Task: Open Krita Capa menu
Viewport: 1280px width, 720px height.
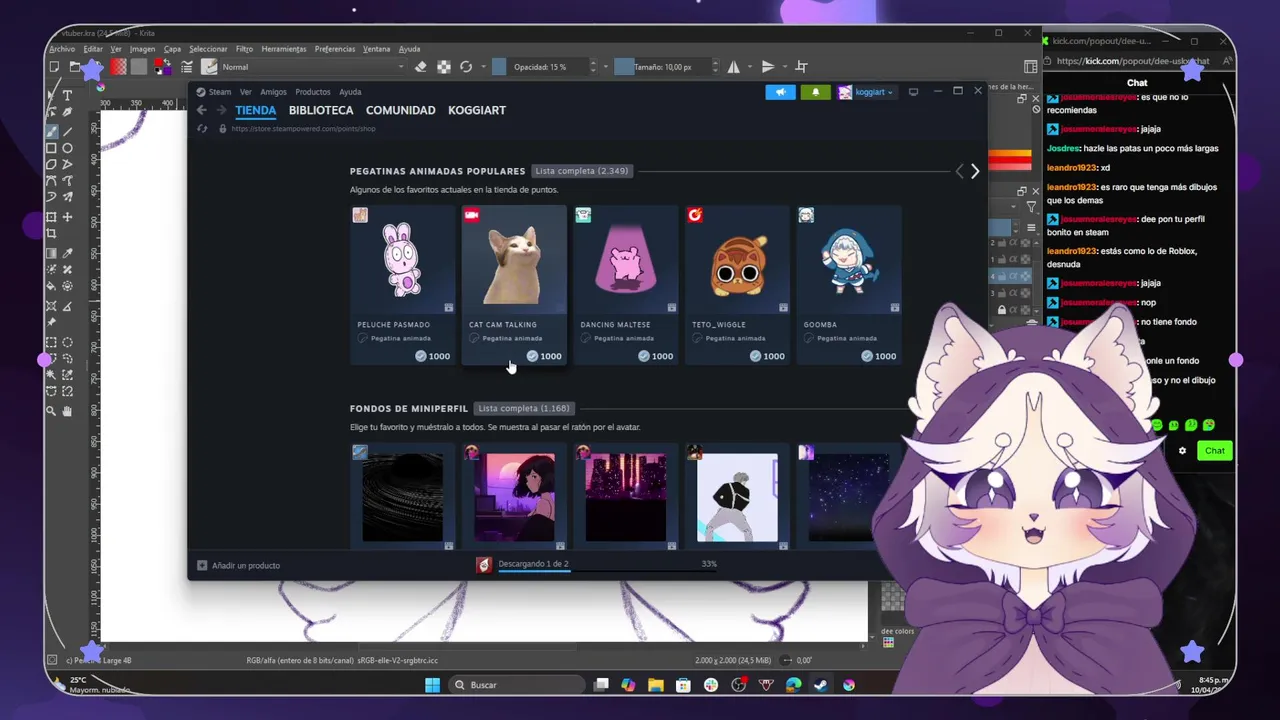Action: [x=173, y=49]
